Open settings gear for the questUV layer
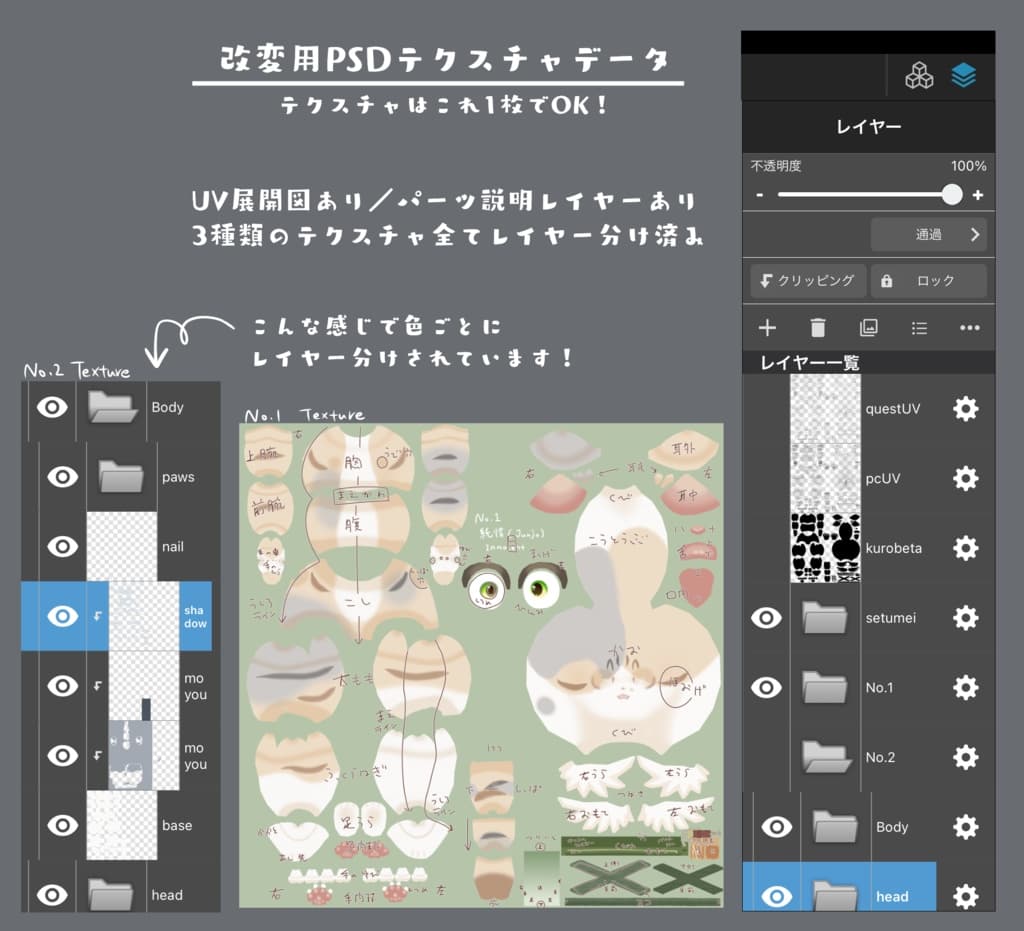This screenshot has width=1024, height=931. [x=966, y=409]
